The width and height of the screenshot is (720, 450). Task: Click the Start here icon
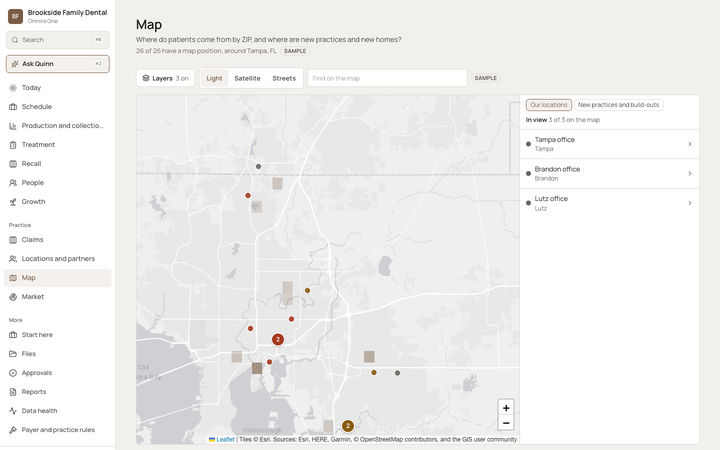(13, 335)
